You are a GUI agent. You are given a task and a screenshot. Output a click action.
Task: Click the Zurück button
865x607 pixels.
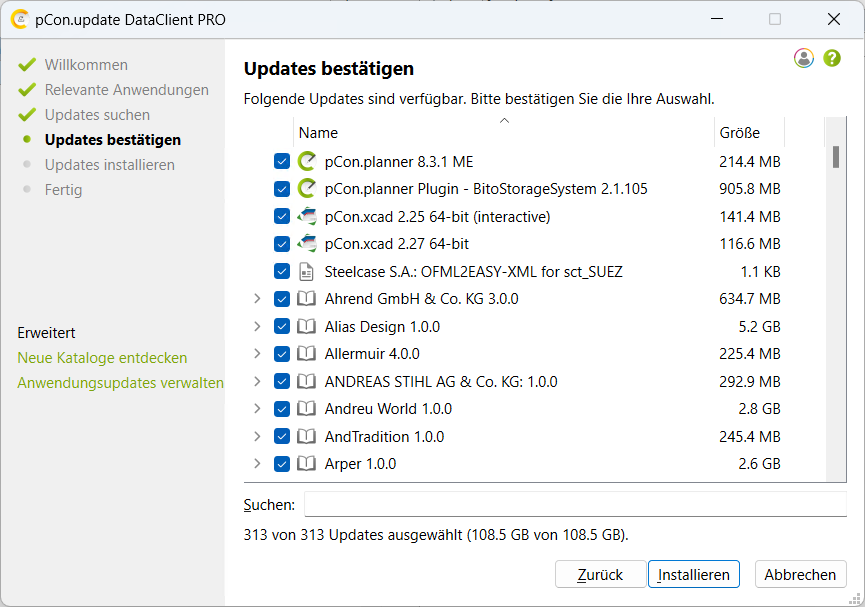point(600,574)
